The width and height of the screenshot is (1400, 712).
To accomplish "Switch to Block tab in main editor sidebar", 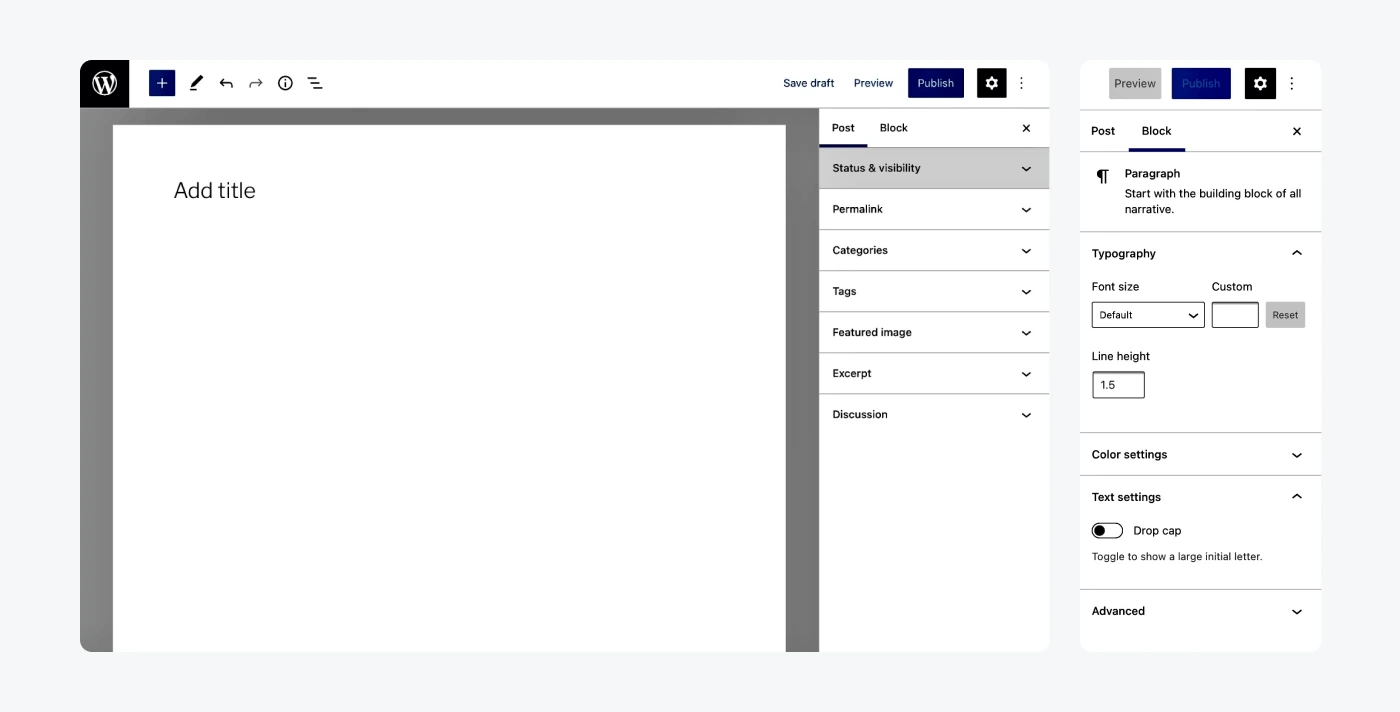I will (x=894, y=128).
